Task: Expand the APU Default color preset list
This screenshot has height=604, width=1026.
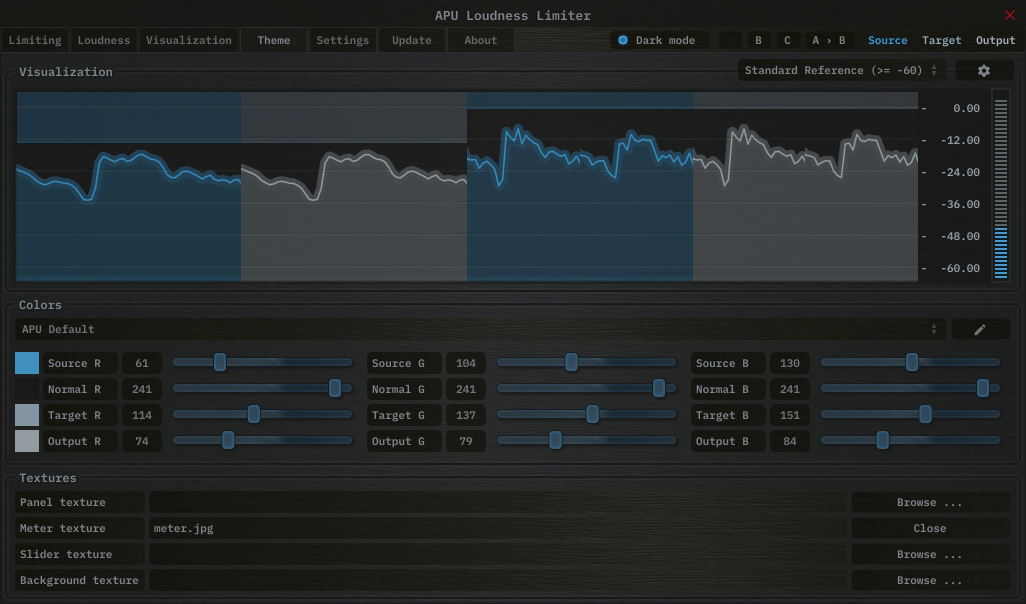Action: coord(480,329)
